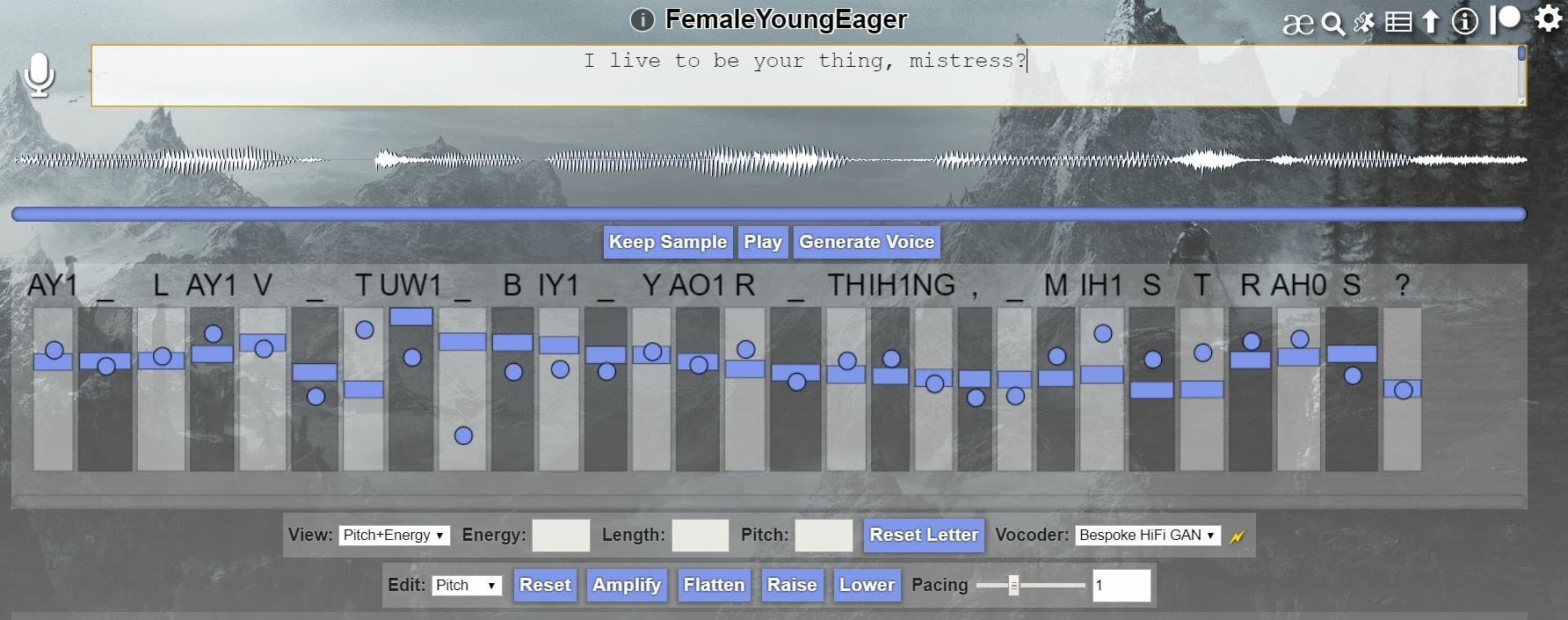This screenshot has width=1568, height=620.
Task: Click the B phoneme label
Action: (x=512, y=285)
